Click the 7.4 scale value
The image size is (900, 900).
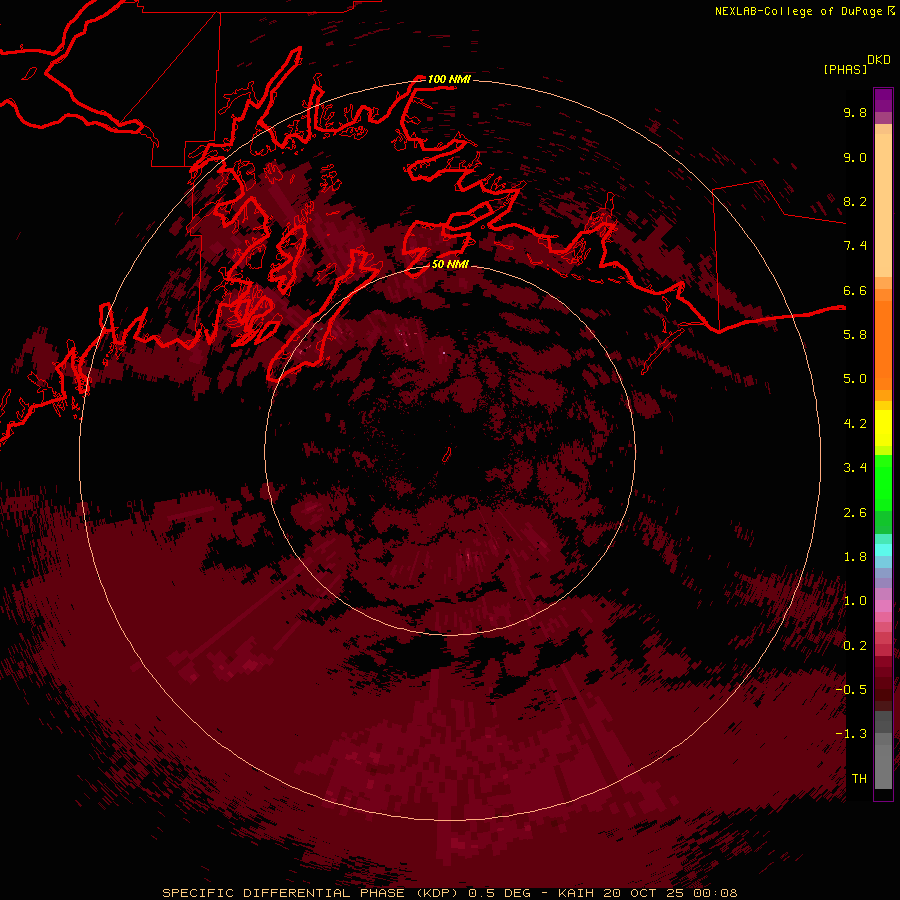pyautogui.click(x=855, y=246)
